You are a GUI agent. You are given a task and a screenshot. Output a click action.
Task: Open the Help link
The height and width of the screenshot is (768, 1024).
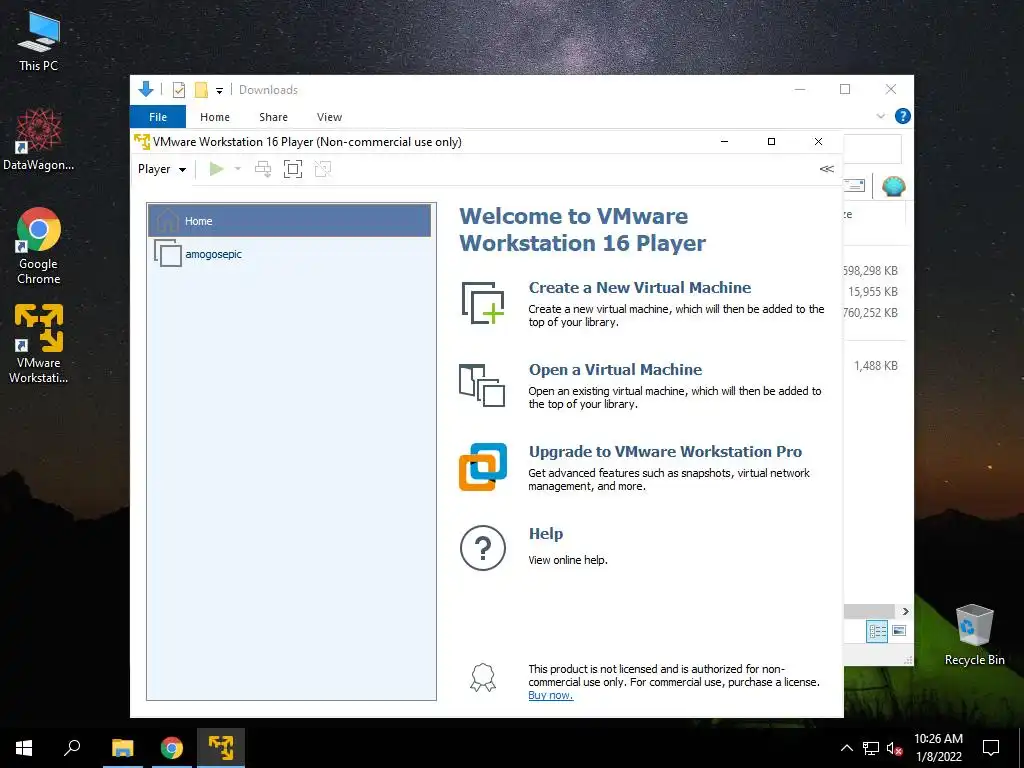[x=545, y=534]
